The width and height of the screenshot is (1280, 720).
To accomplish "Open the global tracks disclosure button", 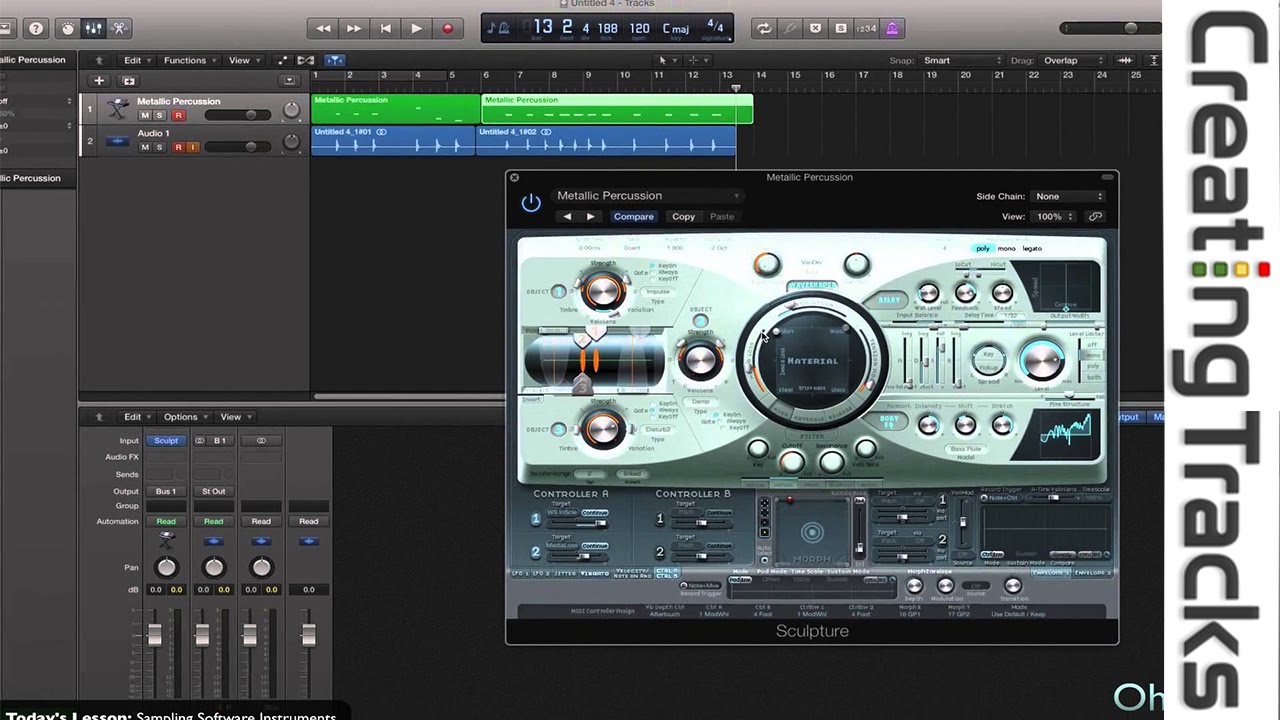I will 290,81.
